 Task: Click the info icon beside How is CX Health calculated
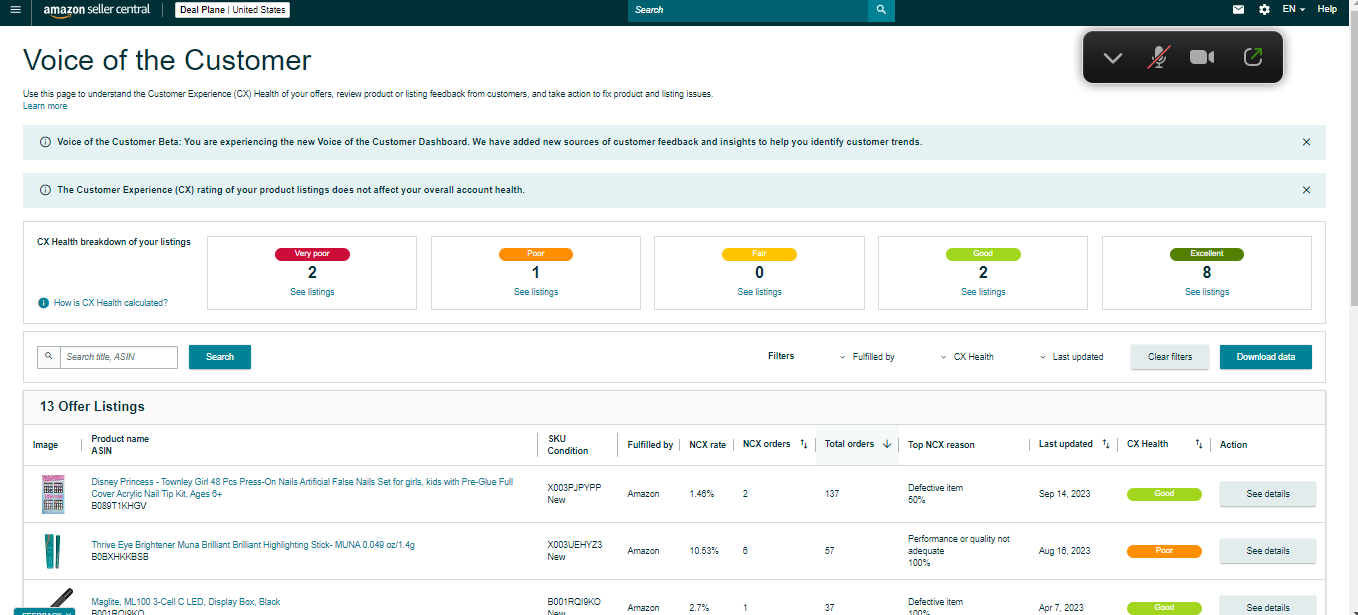43,303
